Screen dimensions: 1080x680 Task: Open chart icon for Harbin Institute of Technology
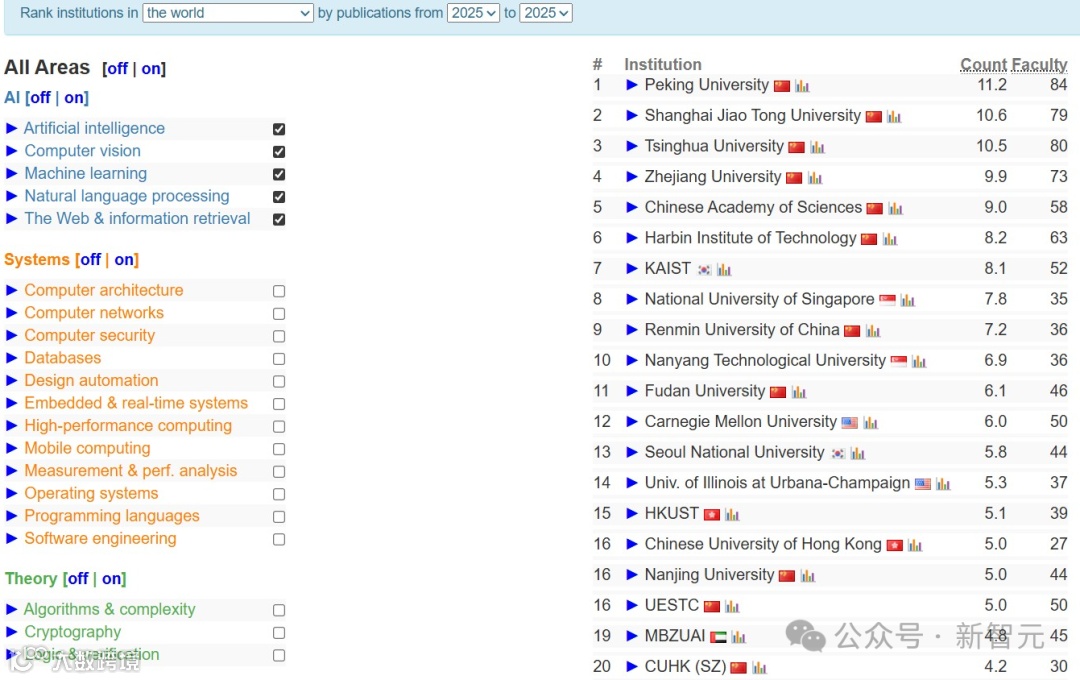890,239
